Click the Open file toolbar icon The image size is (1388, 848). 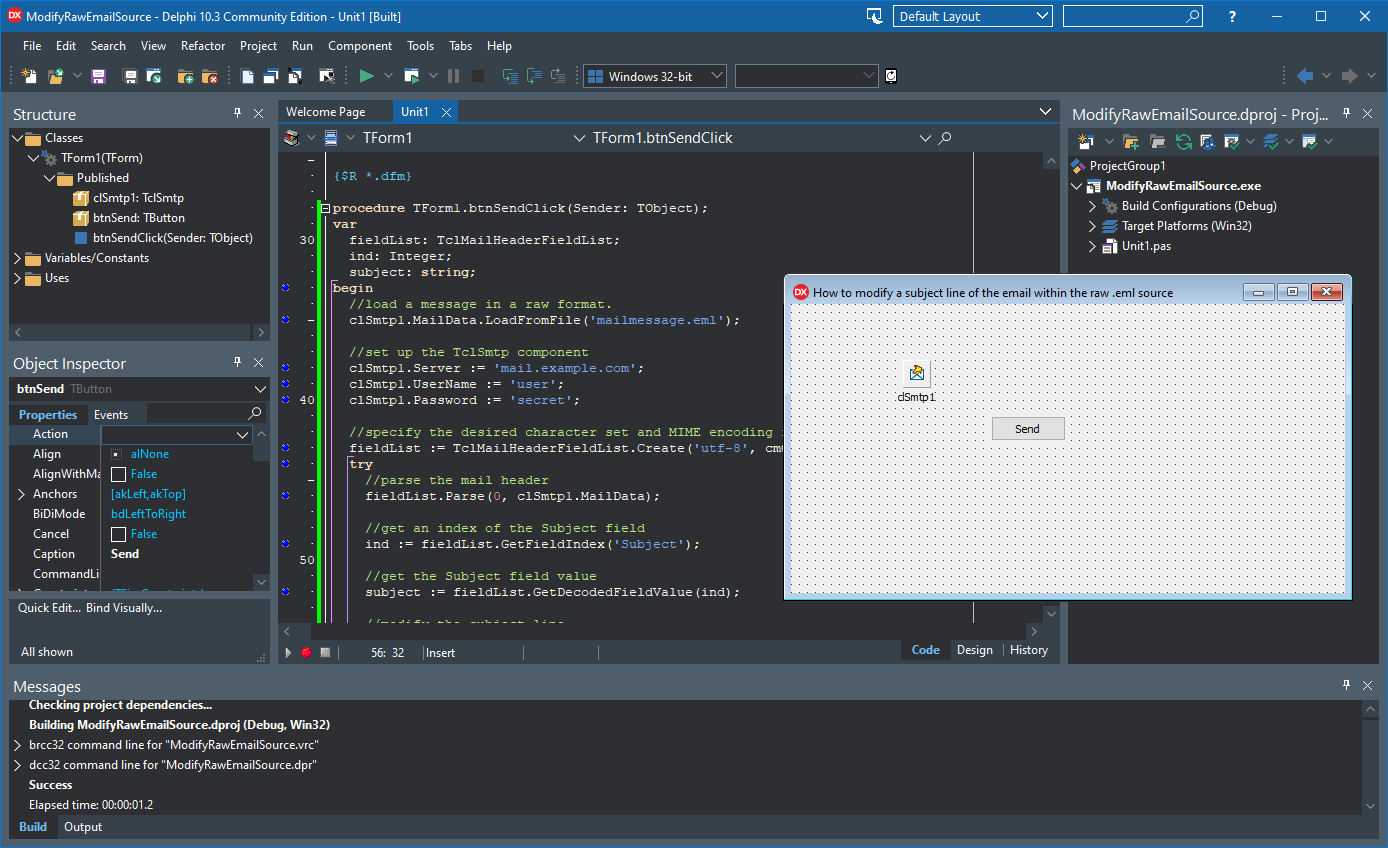(x=56, y=76)
